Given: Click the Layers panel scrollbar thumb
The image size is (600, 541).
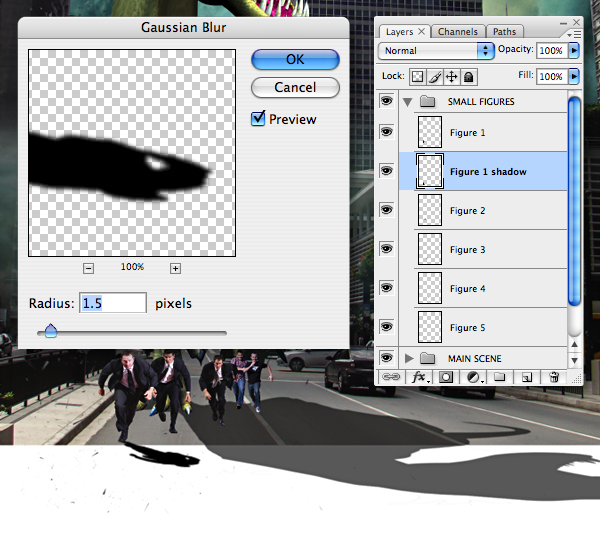Looking at the screenshot, I should pyautogui.click(x=574, y=201).
